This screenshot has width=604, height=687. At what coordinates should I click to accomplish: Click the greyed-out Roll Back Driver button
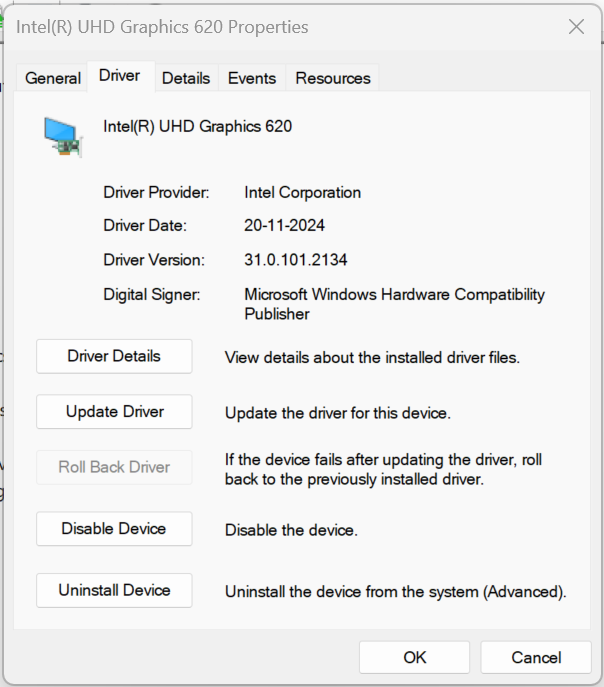(114, 467)
